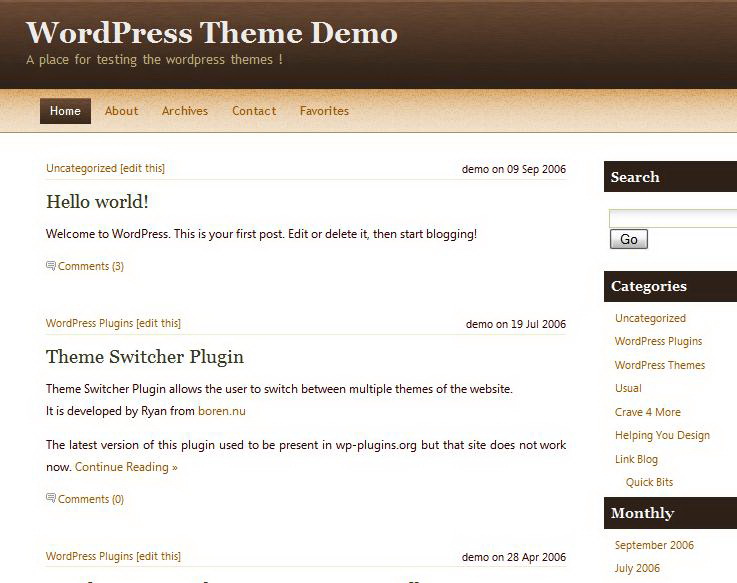Open the Theme Switcher Plugin post title
This screenshot has width=737, height=583.
click(x=145, y=357)
